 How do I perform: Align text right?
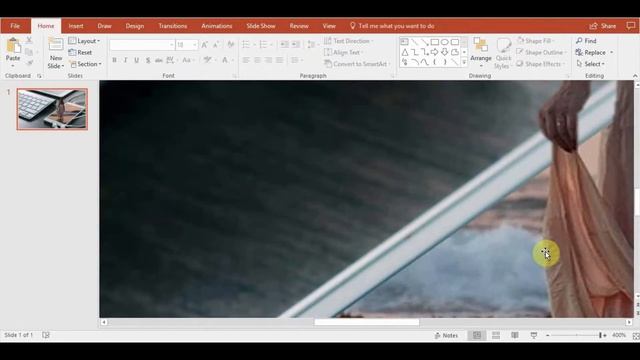(268, 60)
